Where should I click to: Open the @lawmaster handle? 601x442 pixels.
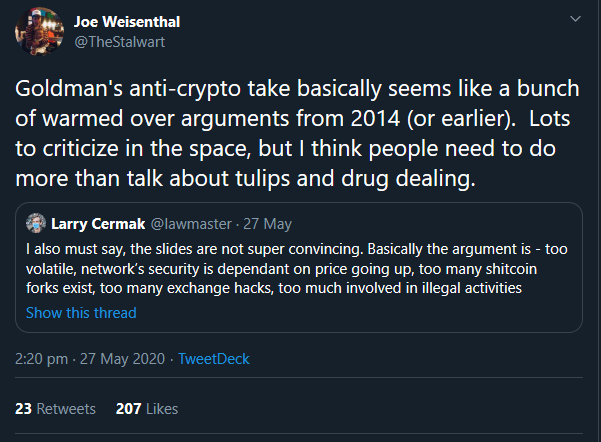185,221
